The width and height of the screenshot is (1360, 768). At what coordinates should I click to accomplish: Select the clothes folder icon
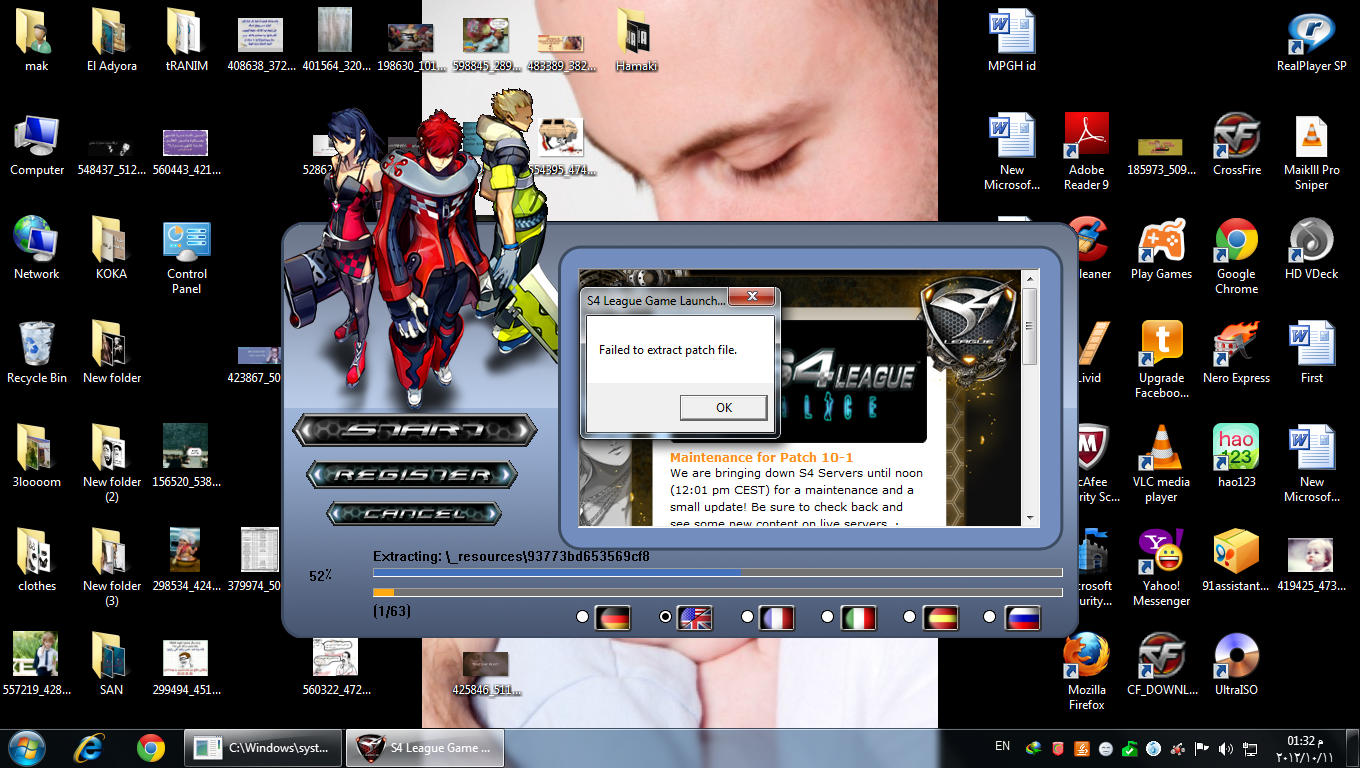click(37, 561)
